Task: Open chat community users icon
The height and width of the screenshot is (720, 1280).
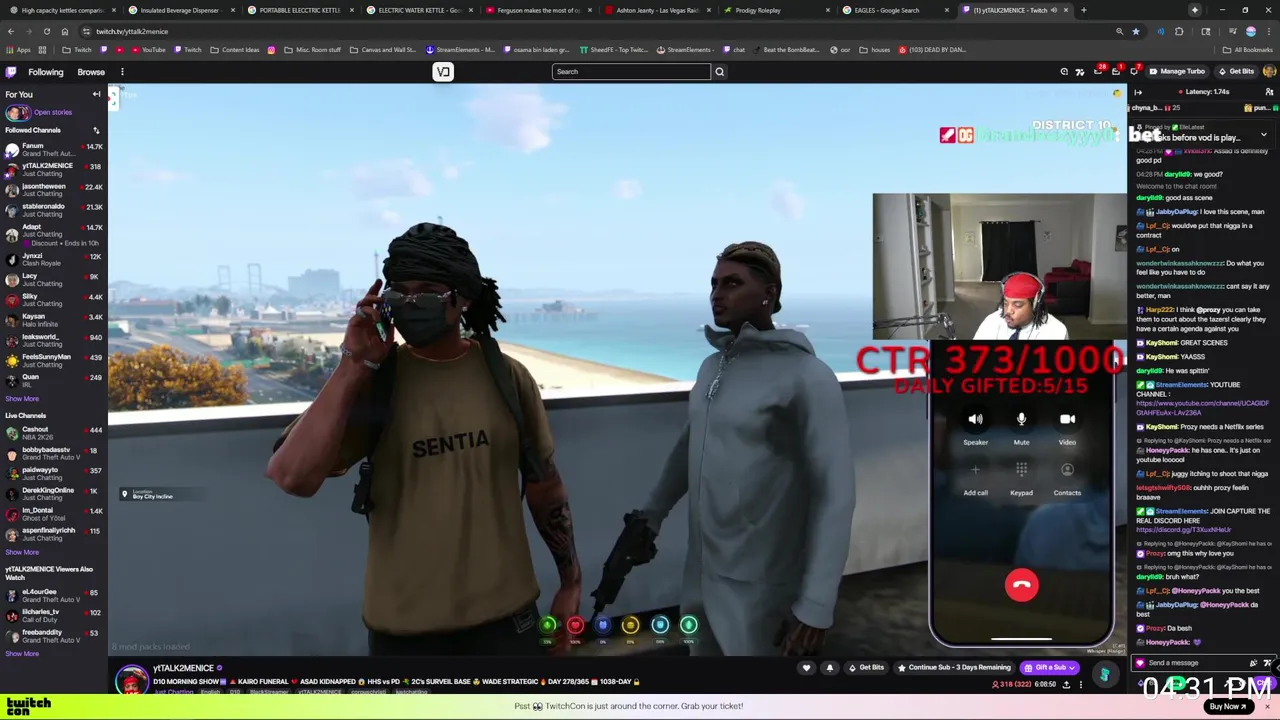Action: coord(1269,92)
